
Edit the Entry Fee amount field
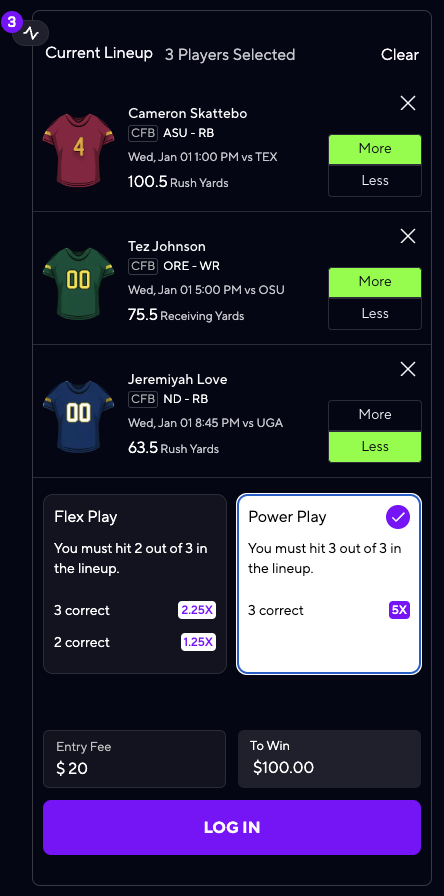[x=135, y=759]
